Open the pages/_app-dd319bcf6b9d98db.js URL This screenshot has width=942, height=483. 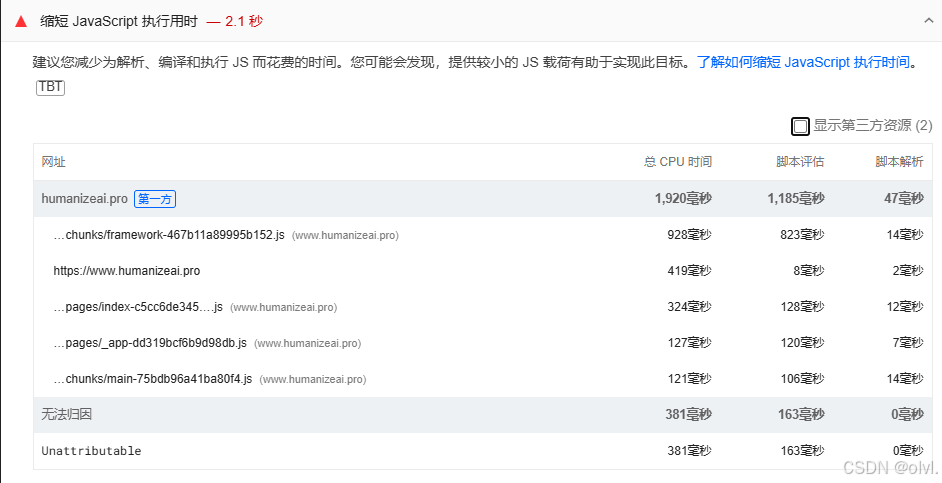(150, 343)
